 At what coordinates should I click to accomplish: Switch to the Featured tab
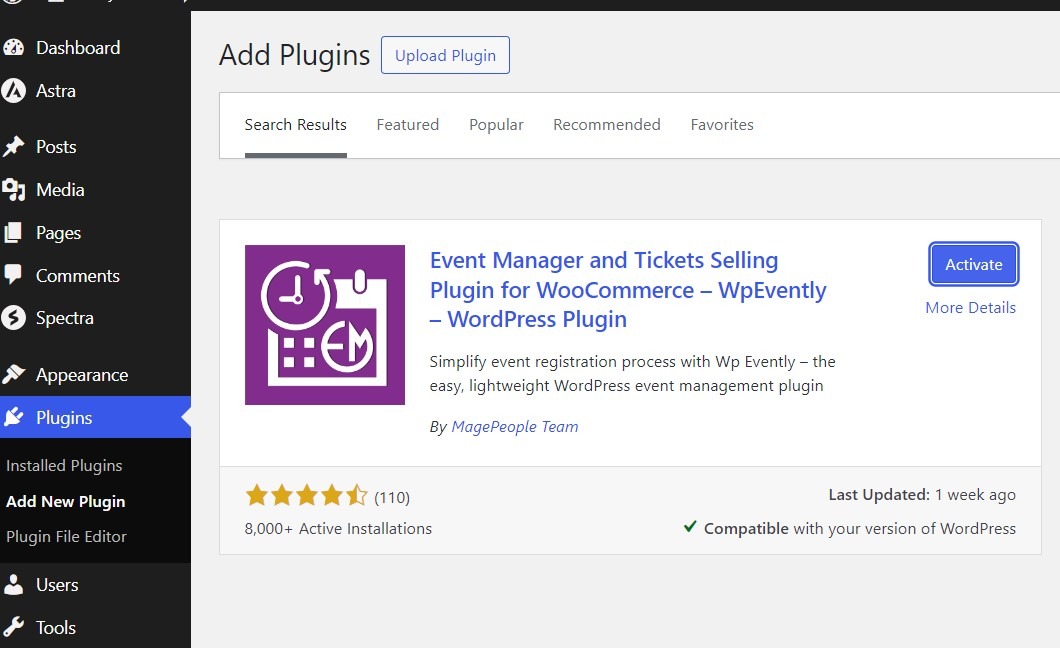407,125
